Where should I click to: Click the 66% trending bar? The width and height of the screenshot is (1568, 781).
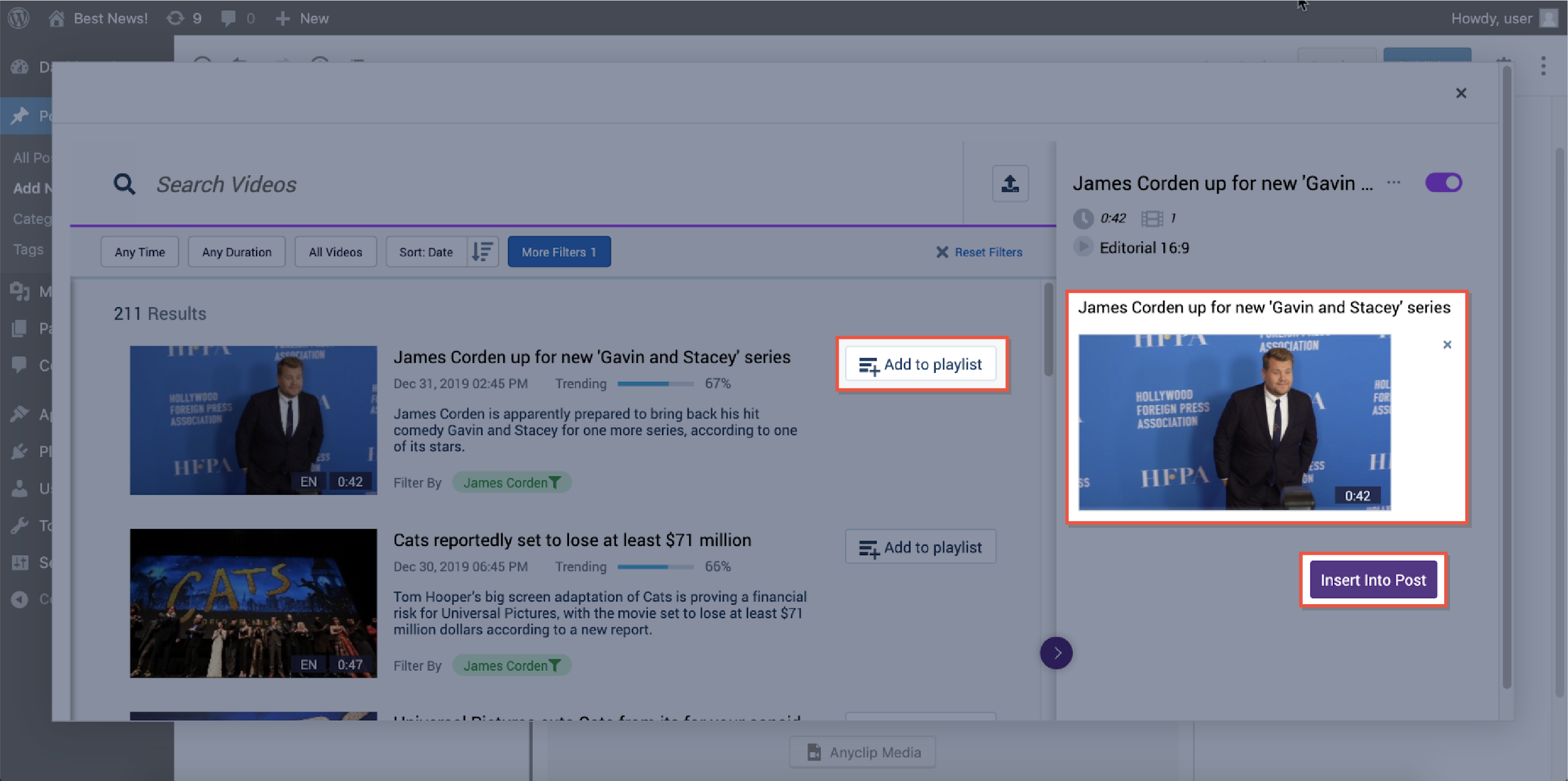655,567
